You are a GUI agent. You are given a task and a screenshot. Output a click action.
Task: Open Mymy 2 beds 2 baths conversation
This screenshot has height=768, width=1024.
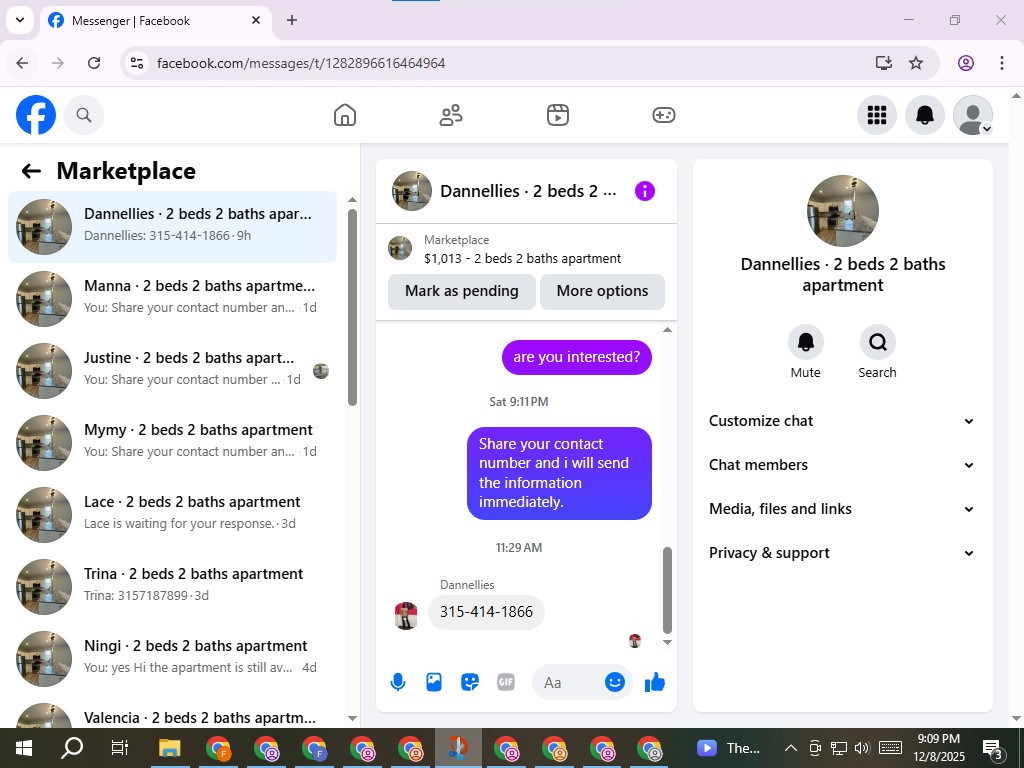click(x=172, y=442)
